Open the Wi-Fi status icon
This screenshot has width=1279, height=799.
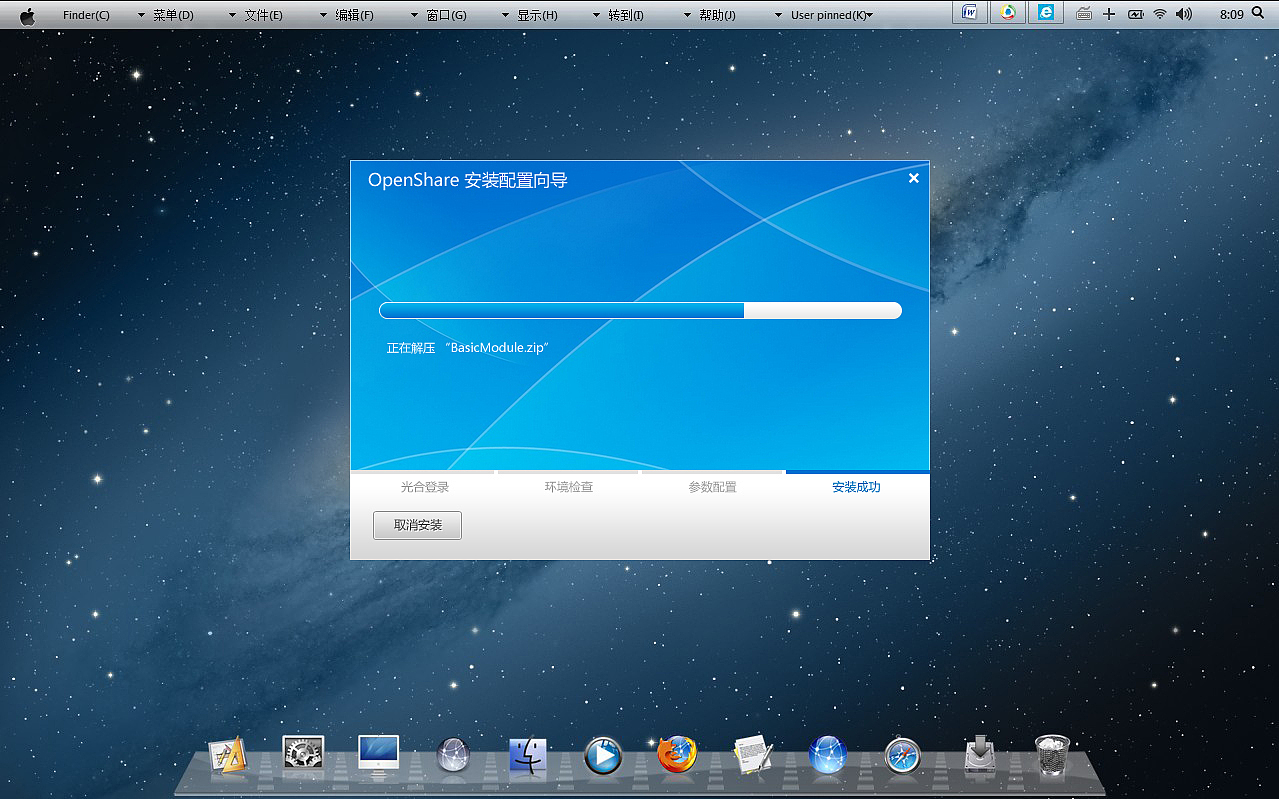[x=1160, y=14]
